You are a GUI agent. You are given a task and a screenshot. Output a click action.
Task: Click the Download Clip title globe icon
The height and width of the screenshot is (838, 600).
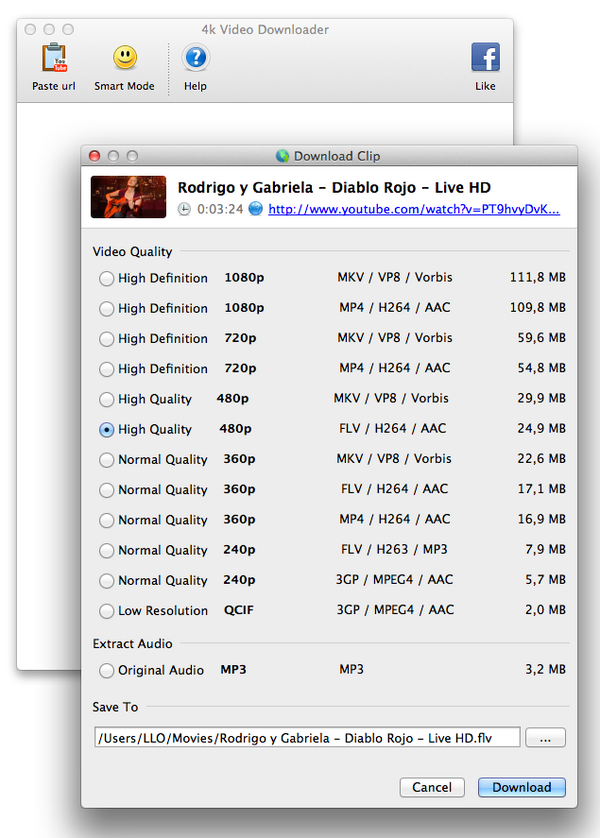[x=283, y=156]
